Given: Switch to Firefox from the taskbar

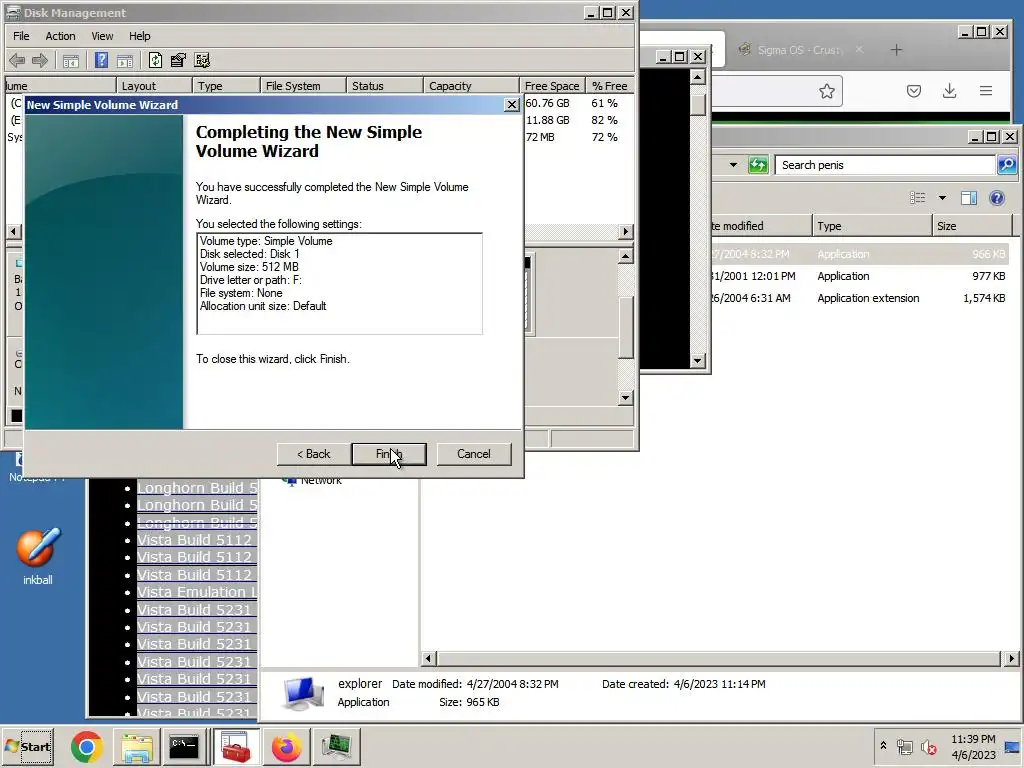Looking at the screenshot, I should click(286, 747).
